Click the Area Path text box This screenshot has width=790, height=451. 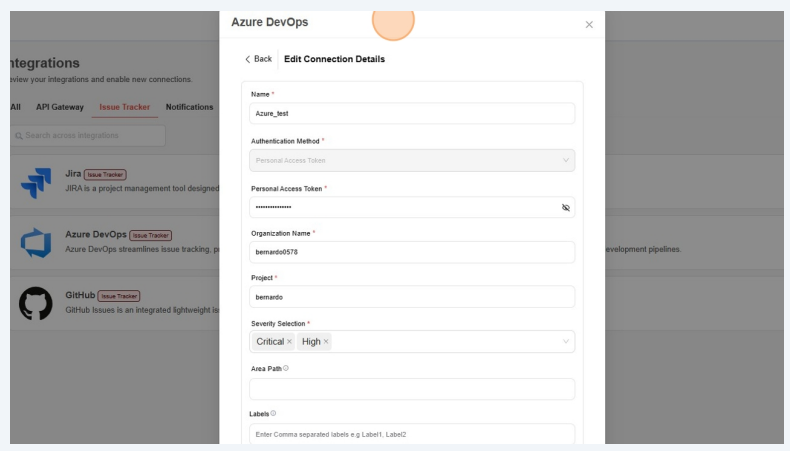(411, 389)
